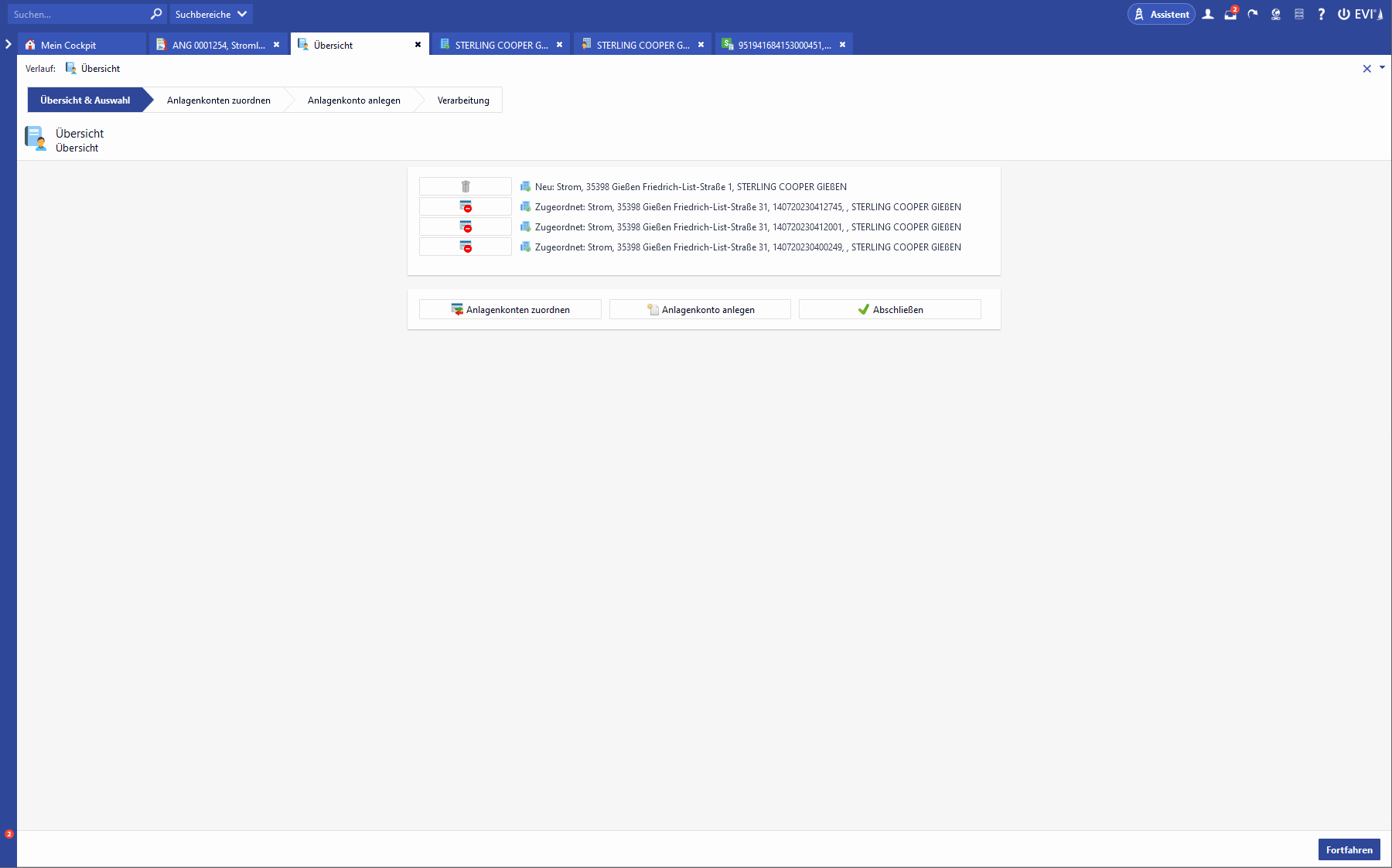Click the power logout icon

(x=1344, y=14)
